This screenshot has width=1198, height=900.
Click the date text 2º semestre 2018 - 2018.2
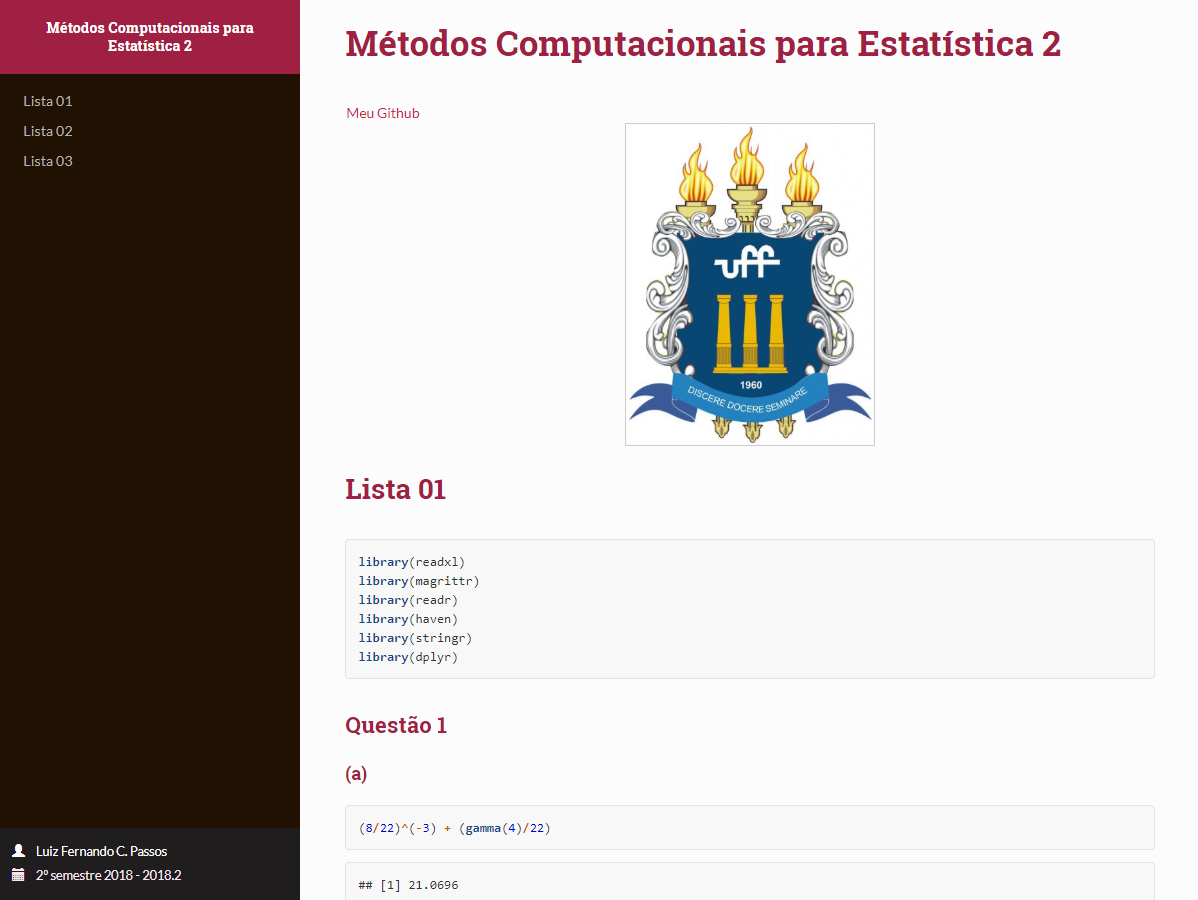[x=108, y=875]
